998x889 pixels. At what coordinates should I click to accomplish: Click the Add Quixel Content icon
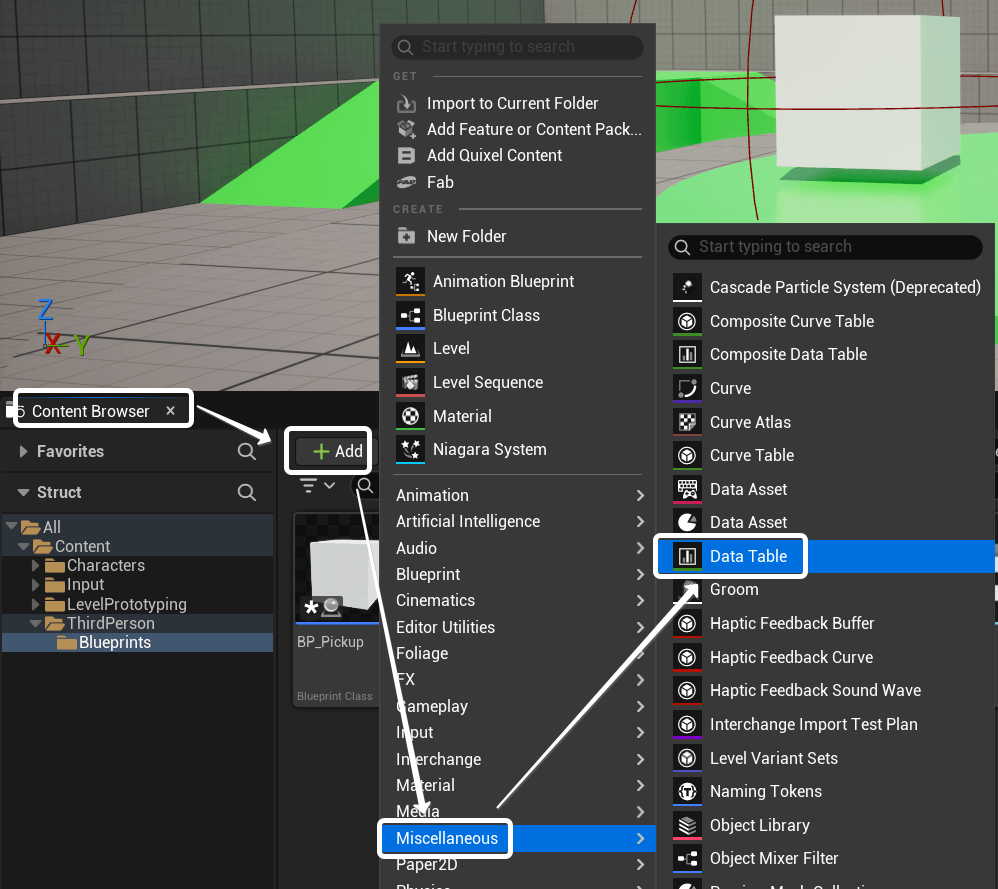[406, 156]
